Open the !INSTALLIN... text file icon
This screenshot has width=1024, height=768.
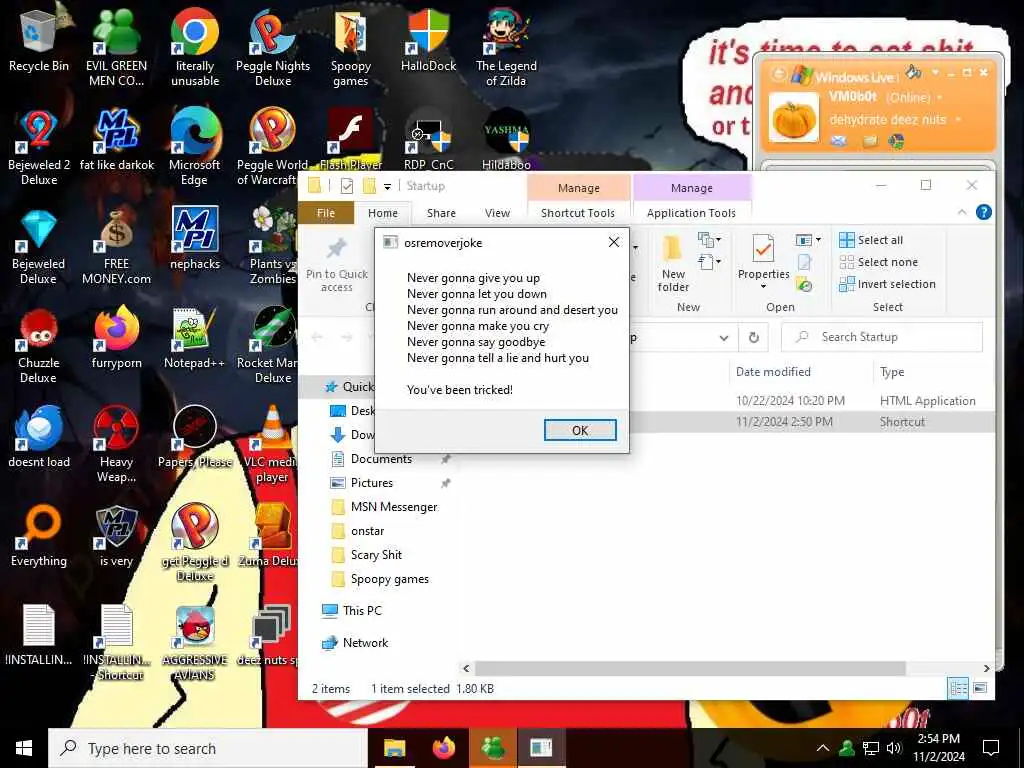39,635
